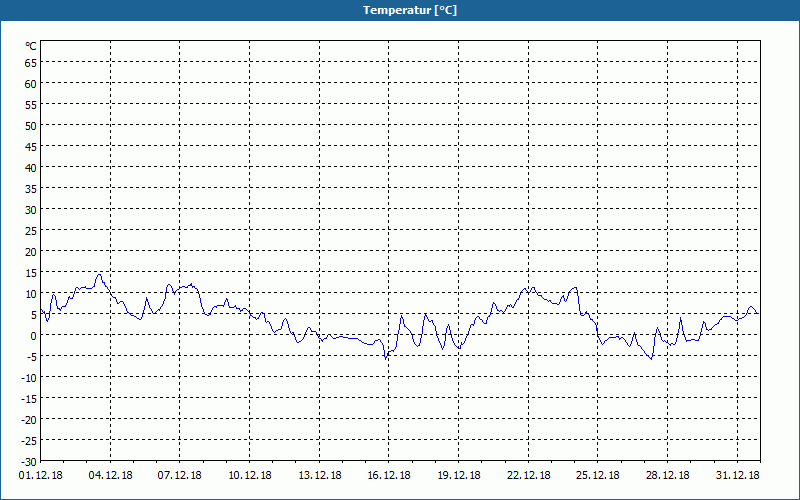Select the 25 y-axis label
This screenshot has height=500, width=800.
pyautogui.click(x=31, y=231)
